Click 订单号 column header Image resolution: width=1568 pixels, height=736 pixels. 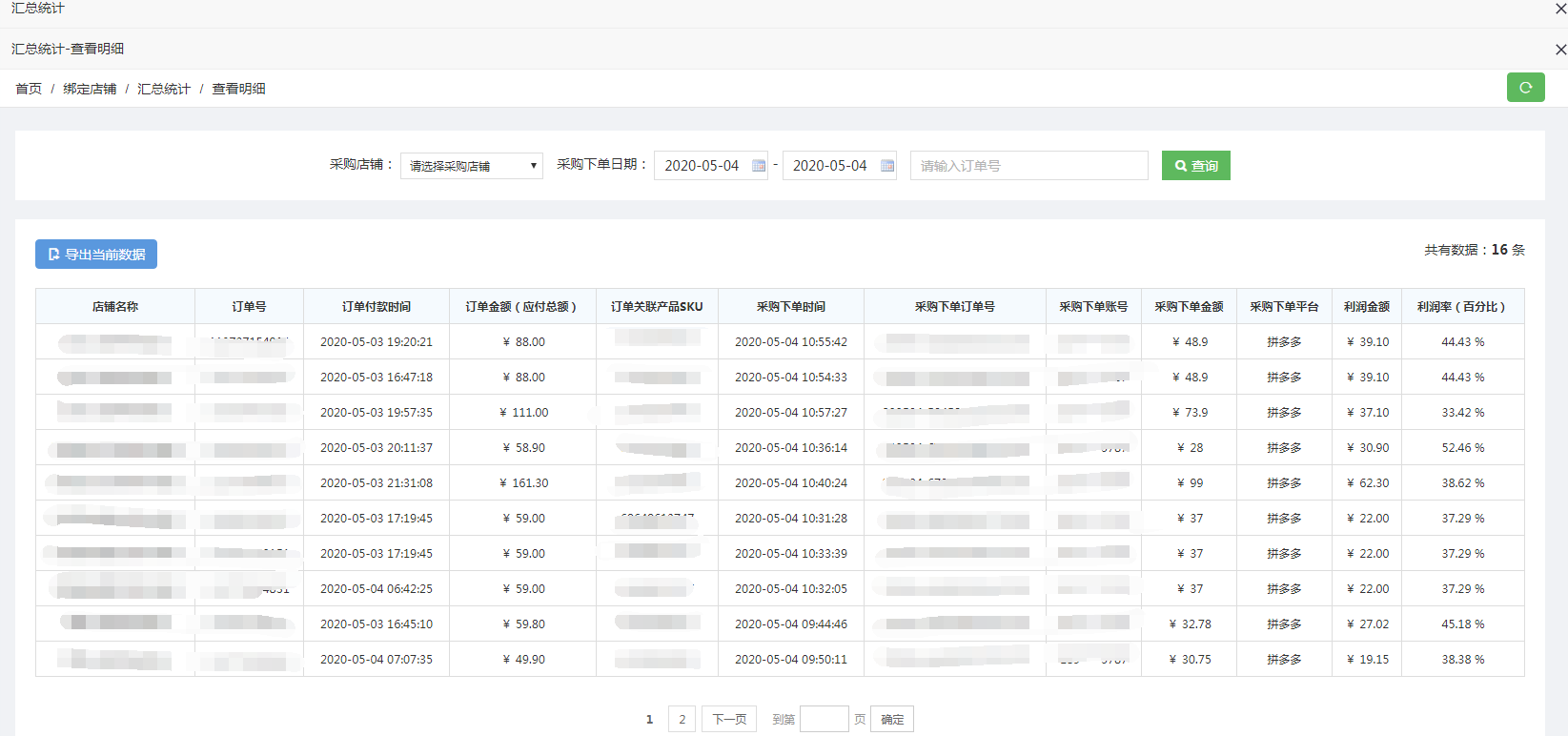pyautogui.click(x=250, y=307)
